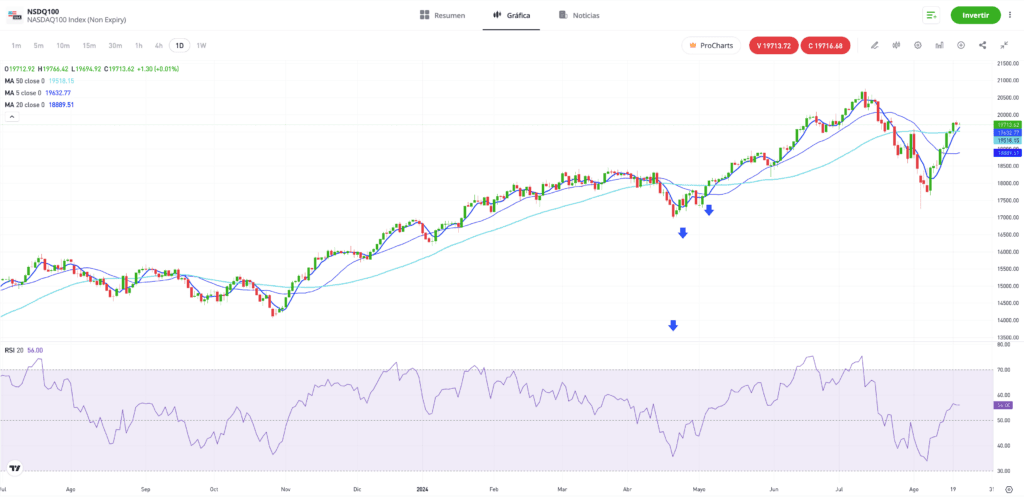The height and width of the screenshot is (497, 1024).
Task: Click NASDAQ100 Index (Non Expiry) subtitle
Action: [x=76, y=20]
